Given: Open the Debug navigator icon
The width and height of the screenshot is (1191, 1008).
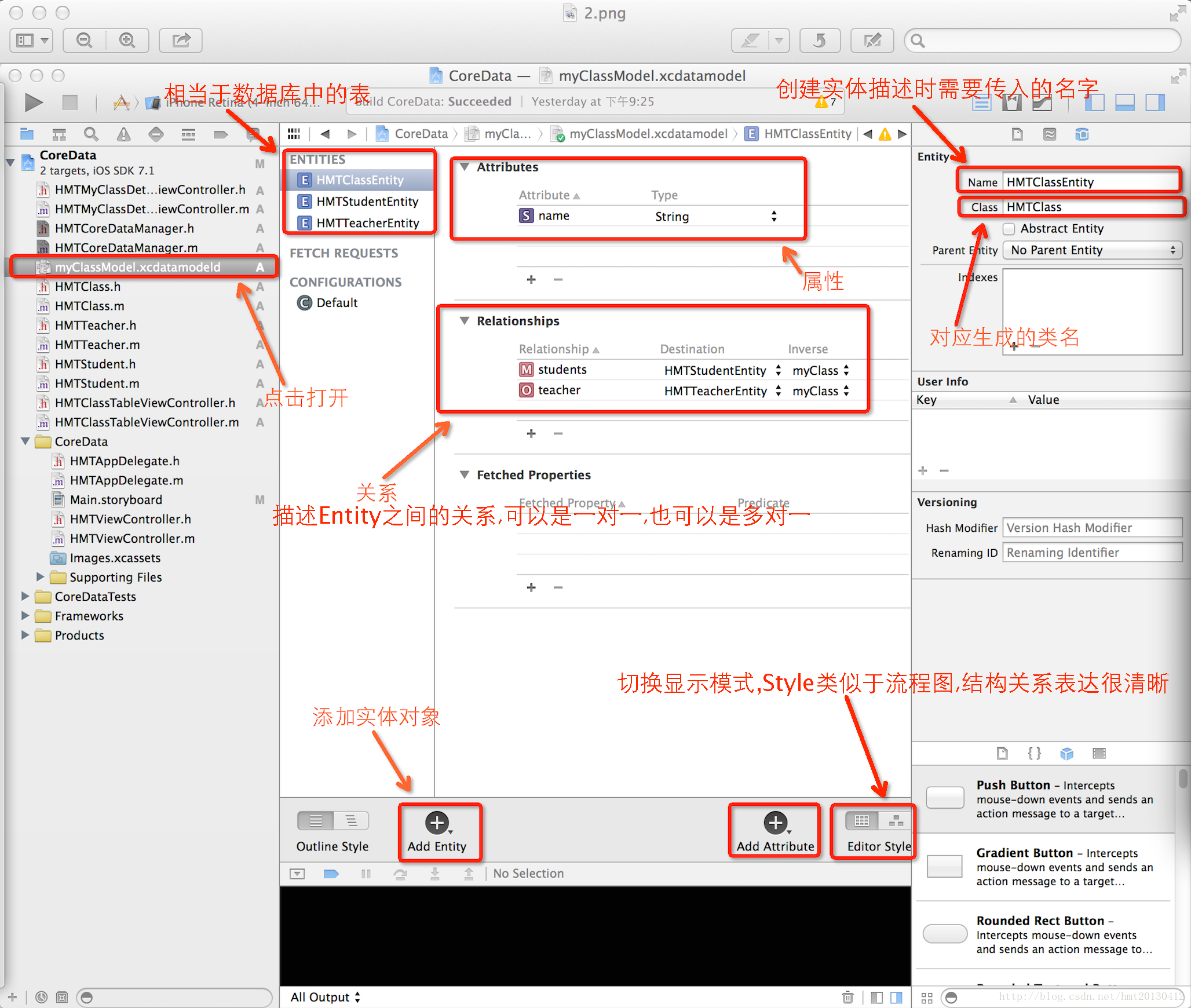Looking at the screenshot, I should pyautogui.click(x=188, y=134).
